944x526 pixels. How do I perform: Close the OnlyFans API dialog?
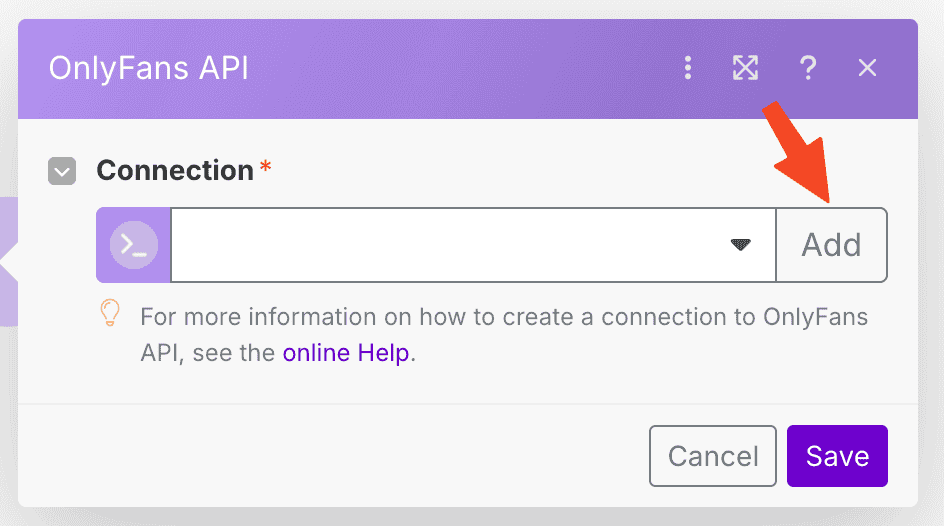(x=867, y=68)
